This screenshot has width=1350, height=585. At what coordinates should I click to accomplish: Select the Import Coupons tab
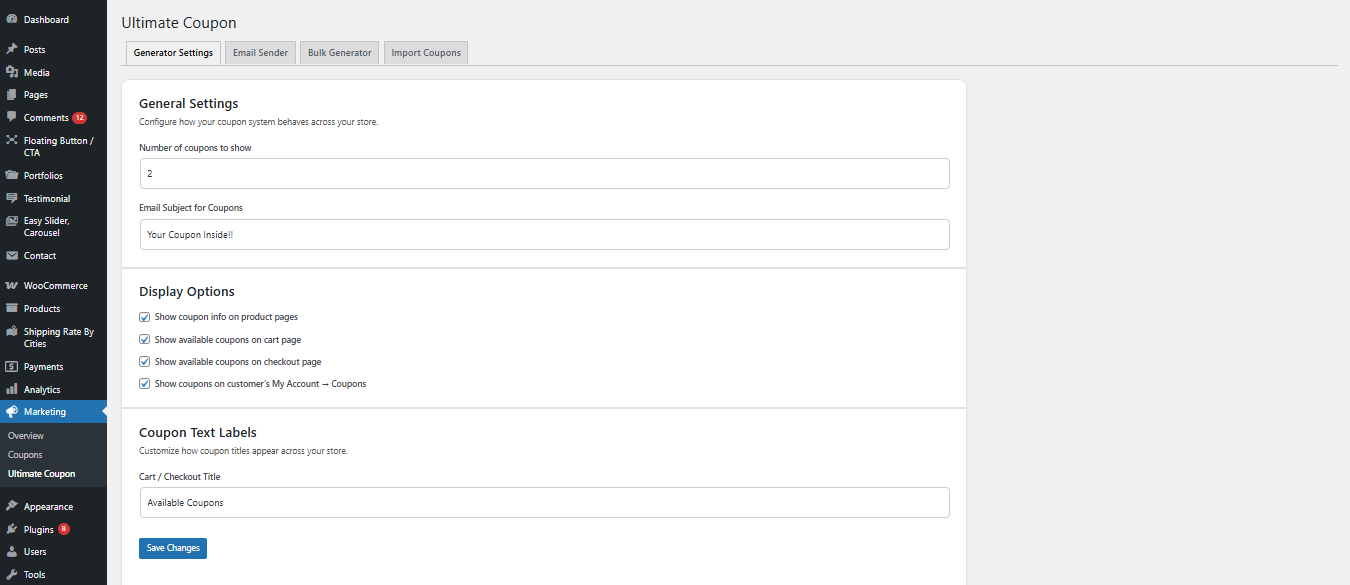click(x=426, y=53)
